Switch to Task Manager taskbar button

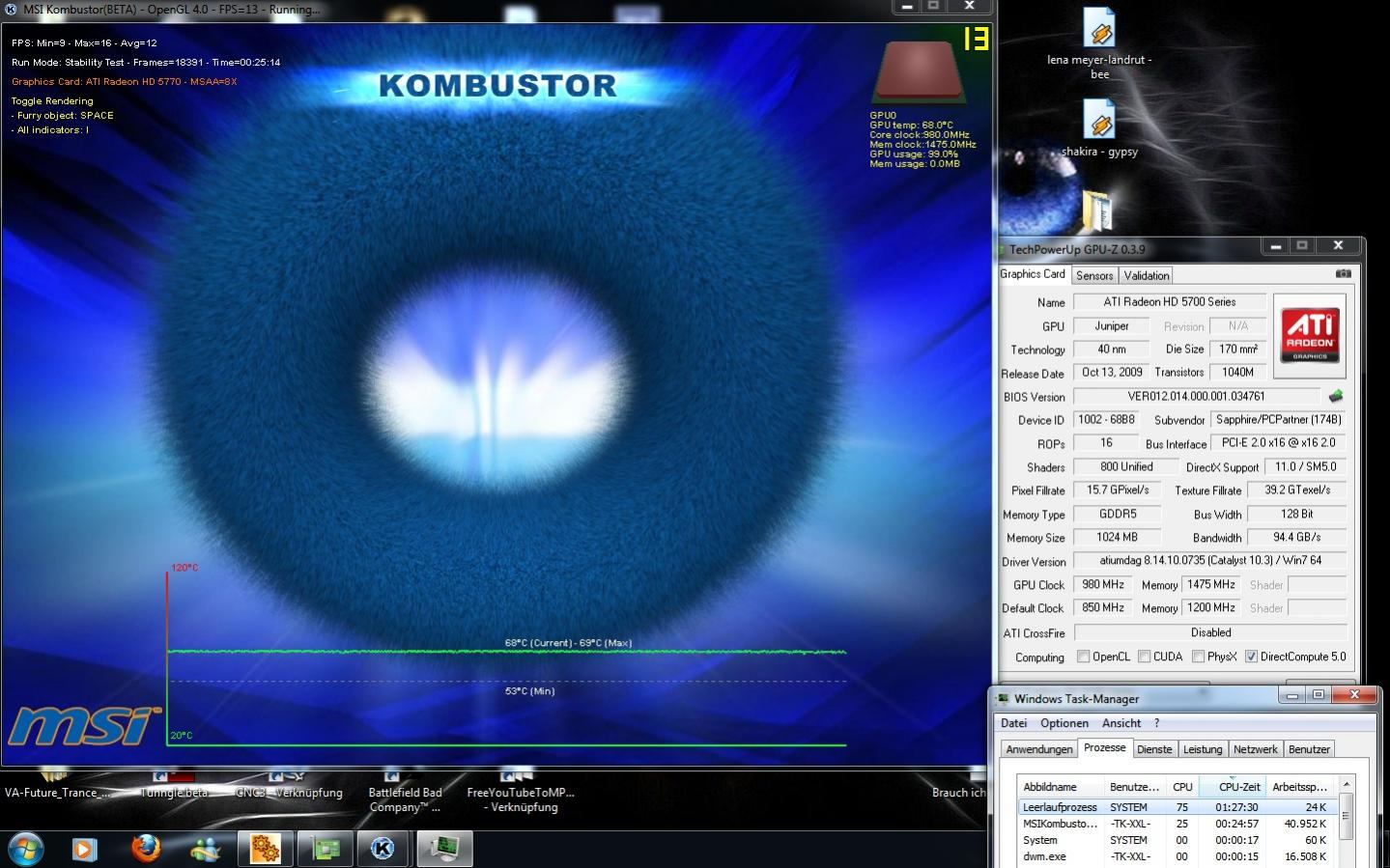[444, 849]
